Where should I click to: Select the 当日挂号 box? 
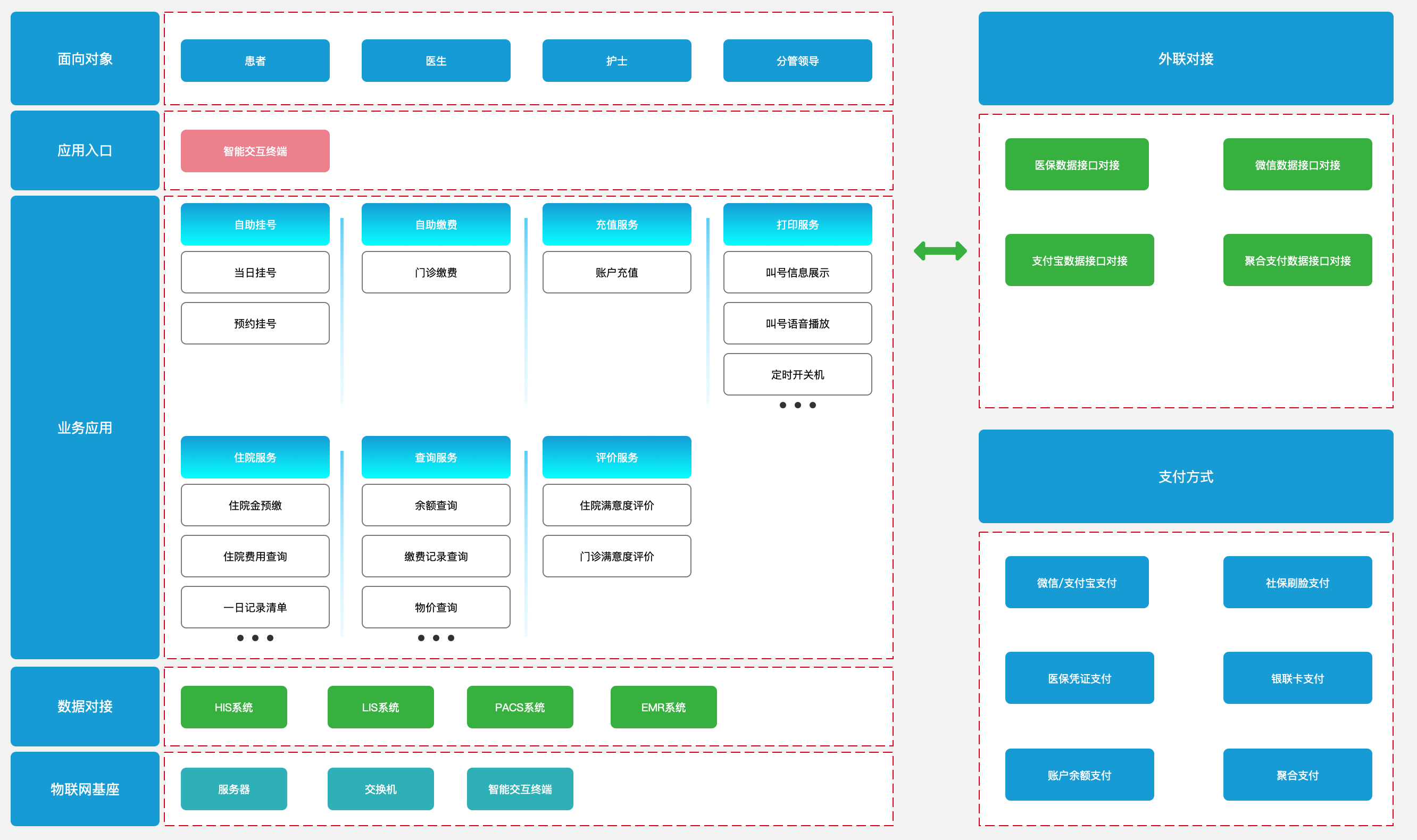255,272
